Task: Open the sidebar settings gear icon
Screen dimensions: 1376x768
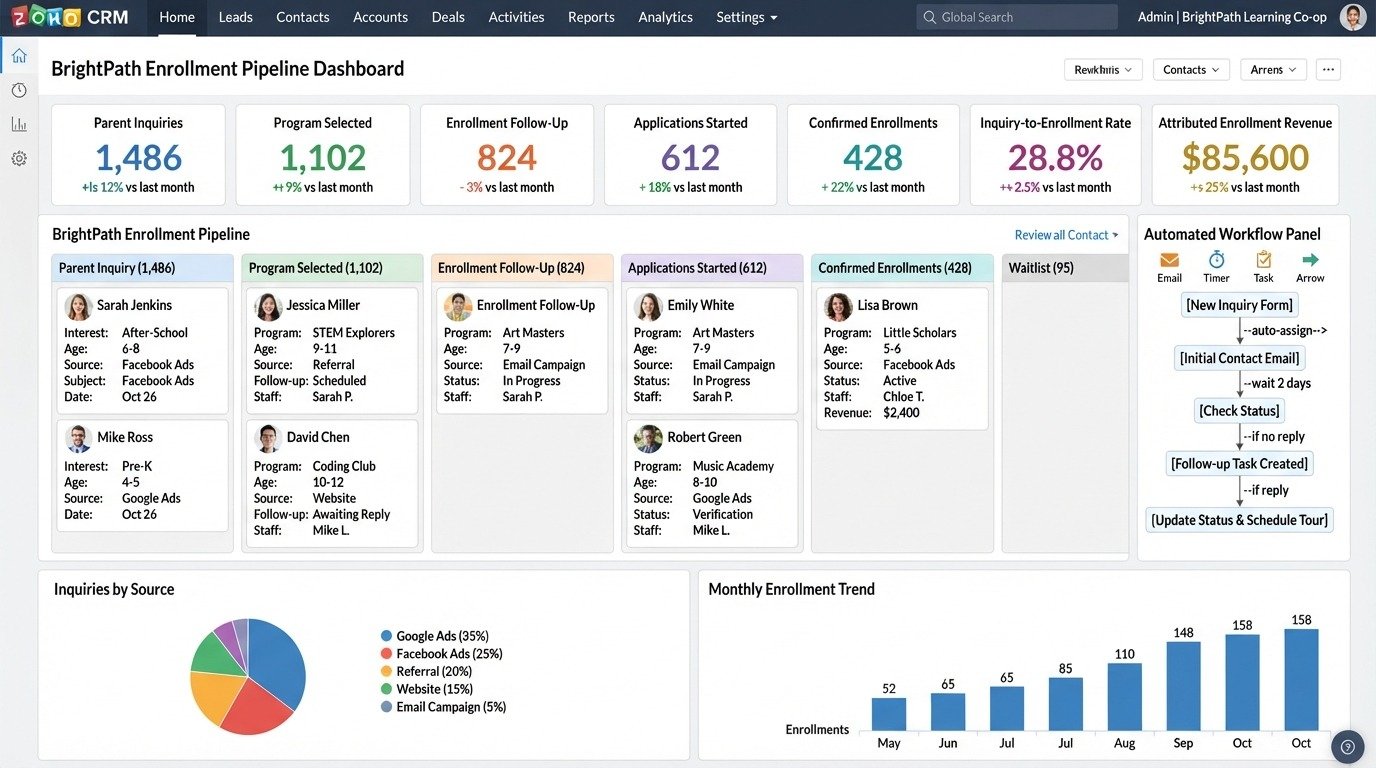Action: tap(19, 158)
